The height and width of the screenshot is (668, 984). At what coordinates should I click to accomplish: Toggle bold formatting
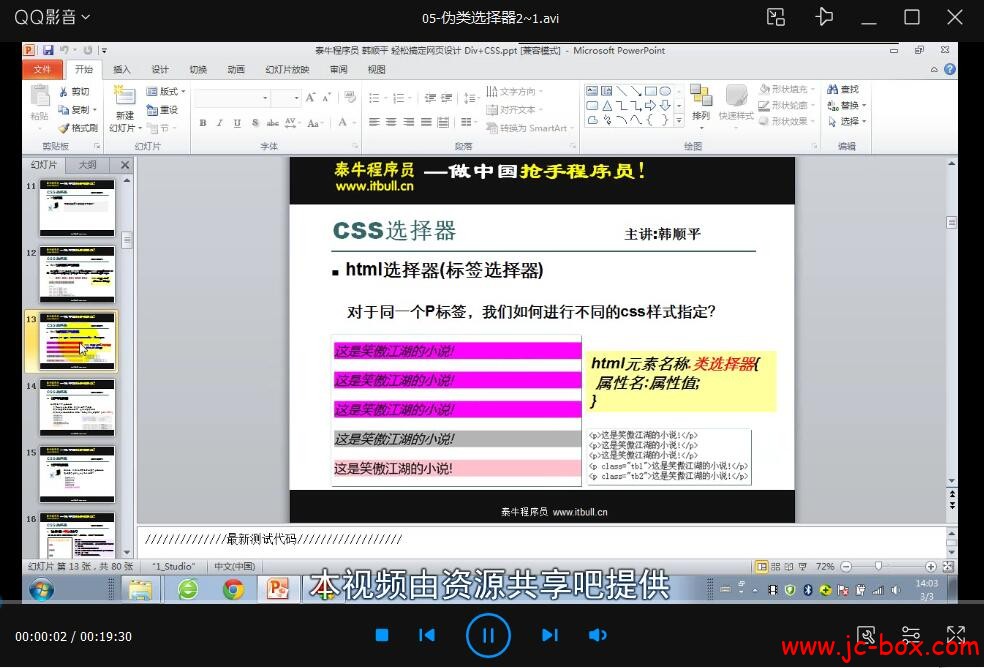click(203, 123)
